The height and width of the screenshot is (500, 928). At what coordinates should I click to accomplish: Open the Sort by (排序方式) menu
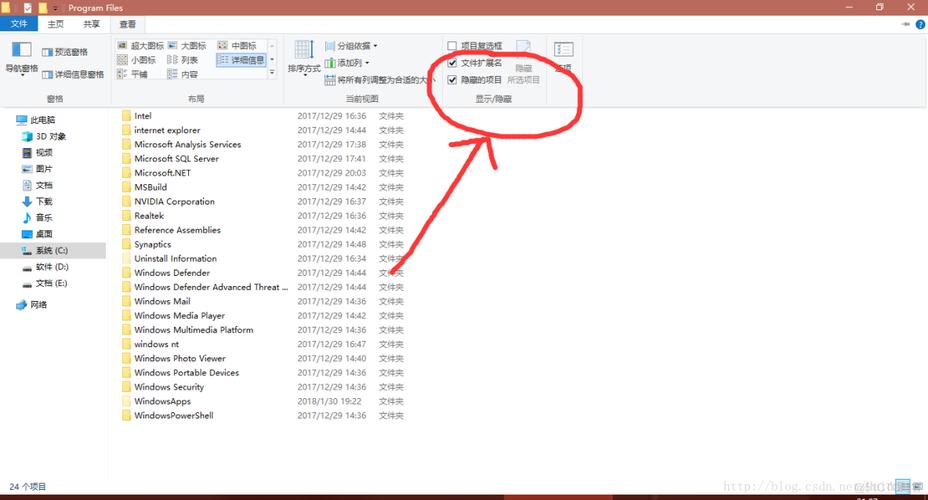pyautogui.click(x=304, y=59)
